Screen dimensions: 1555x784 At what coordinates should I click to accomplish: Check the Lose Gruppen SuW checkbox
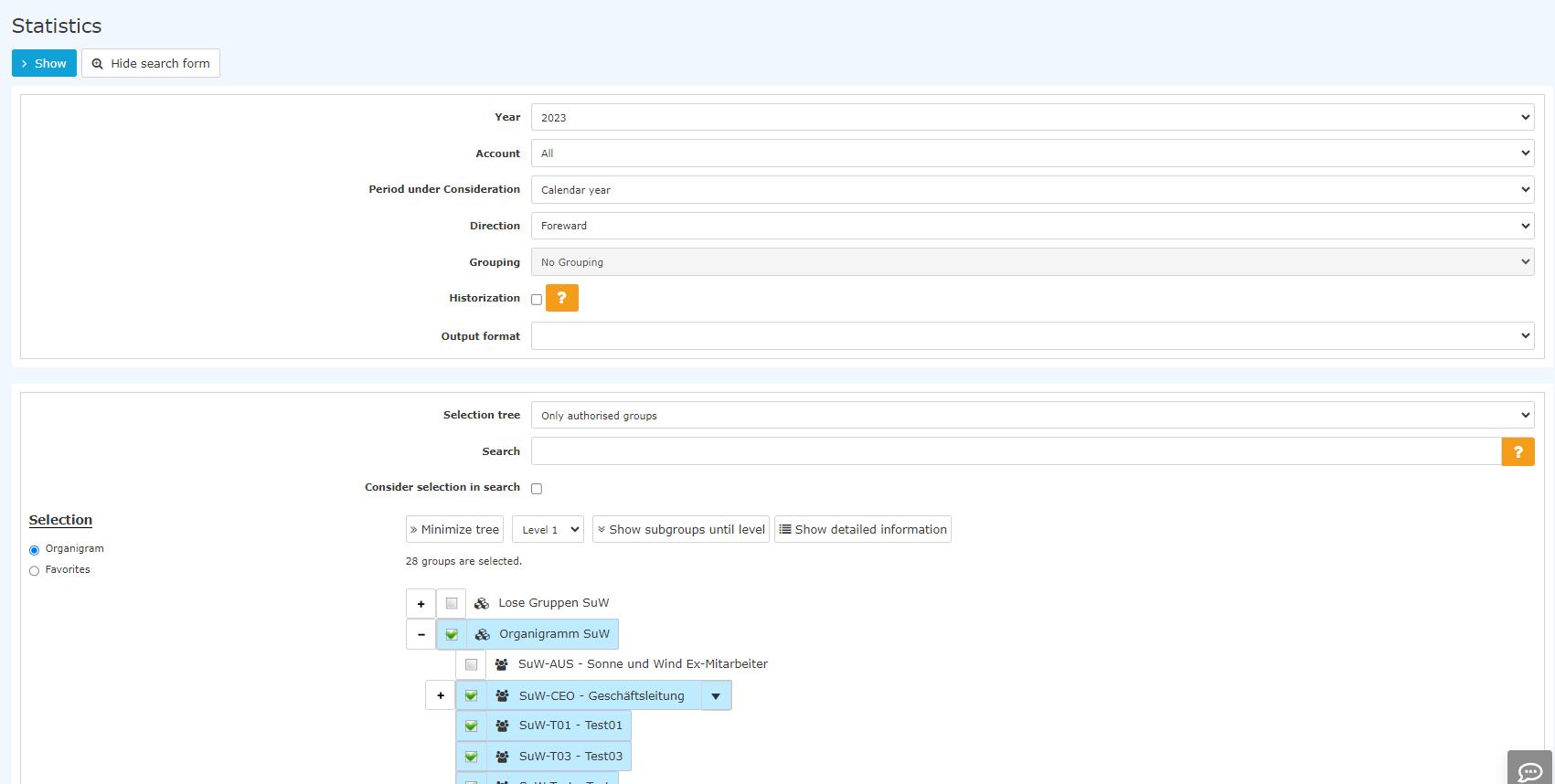click(452, 603)
